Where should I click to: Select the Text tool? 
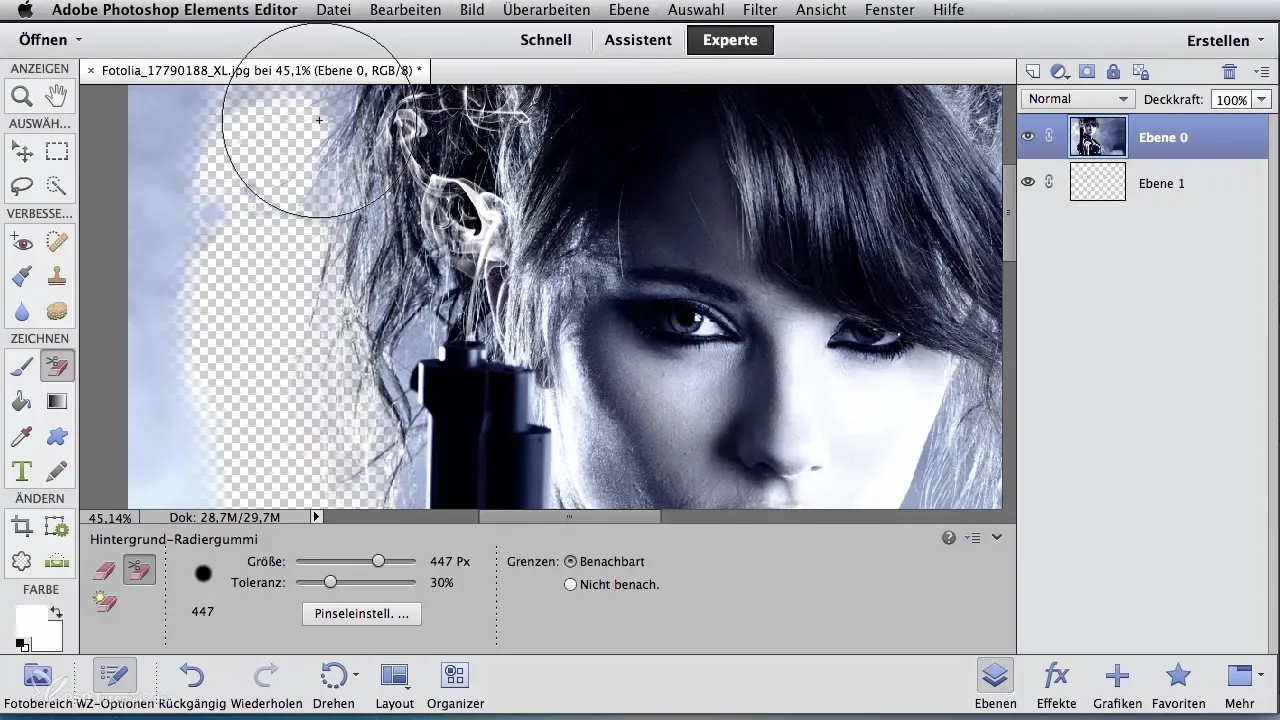coord(21,470)
